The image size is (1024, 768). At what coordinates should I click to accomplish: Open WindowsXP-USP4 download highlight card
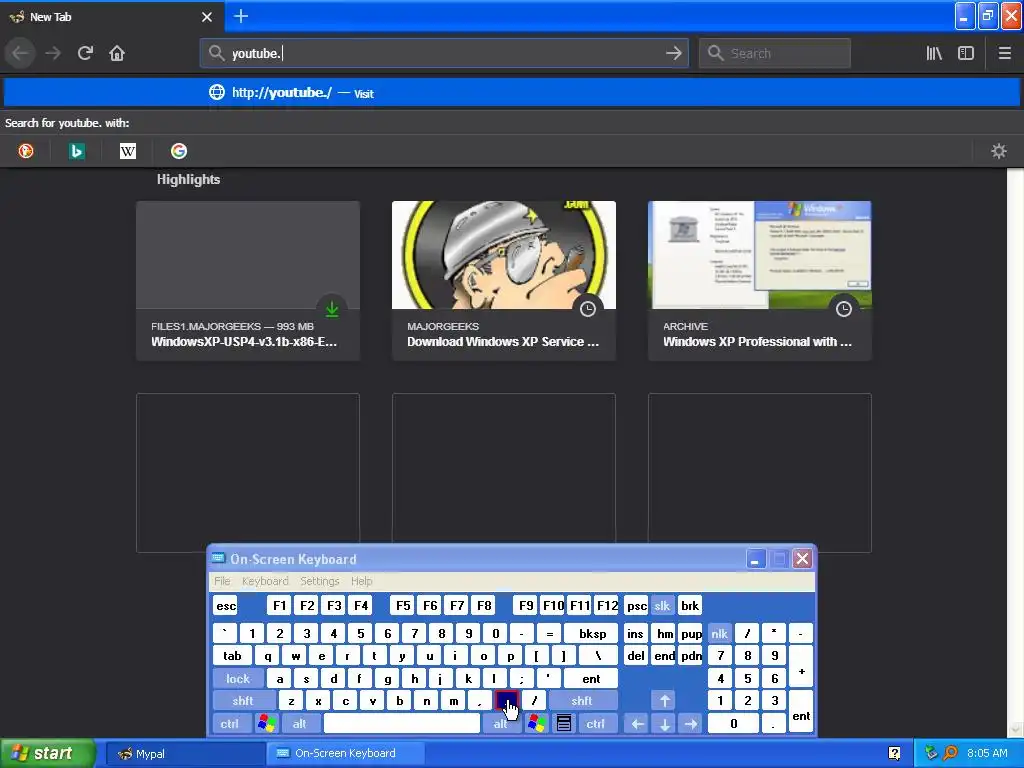[248, 280]
